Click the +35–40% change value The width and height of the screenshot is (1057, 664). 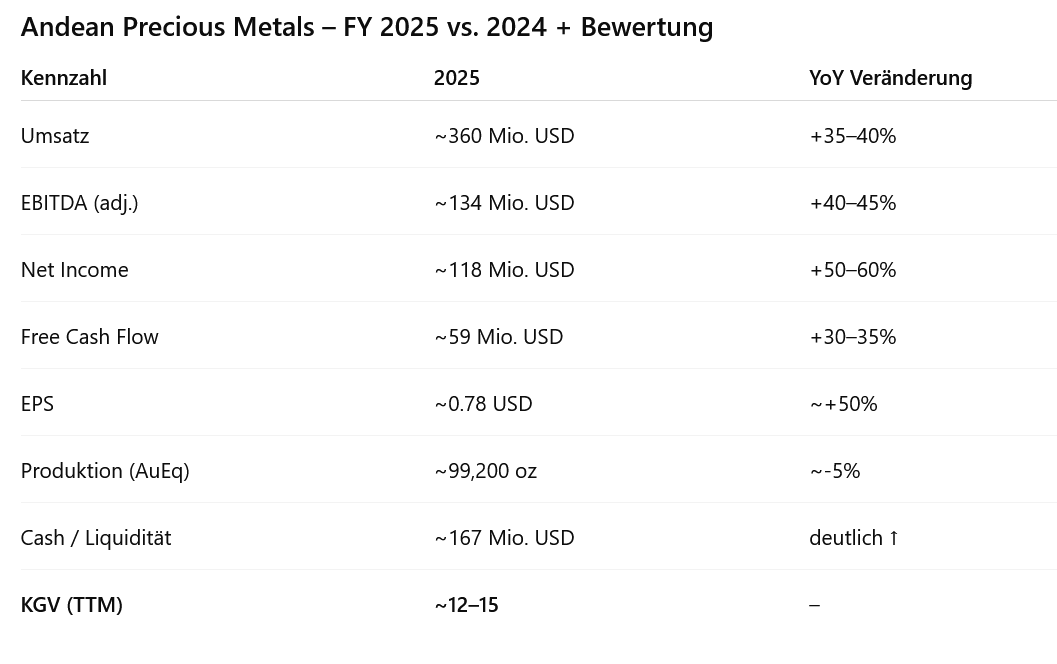[x=852, y=136]
